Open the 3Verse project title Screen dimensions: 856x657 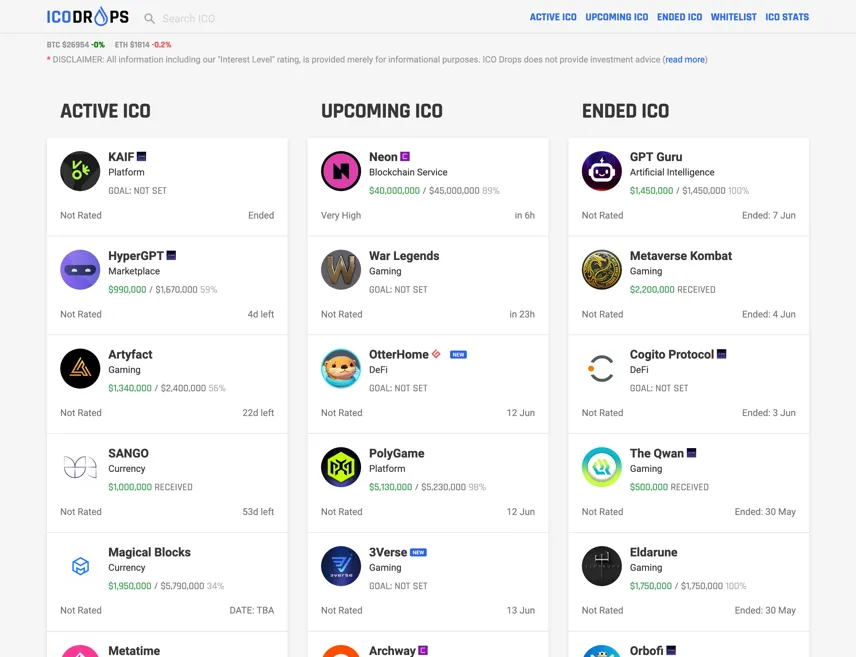click(x=388, y=552)
